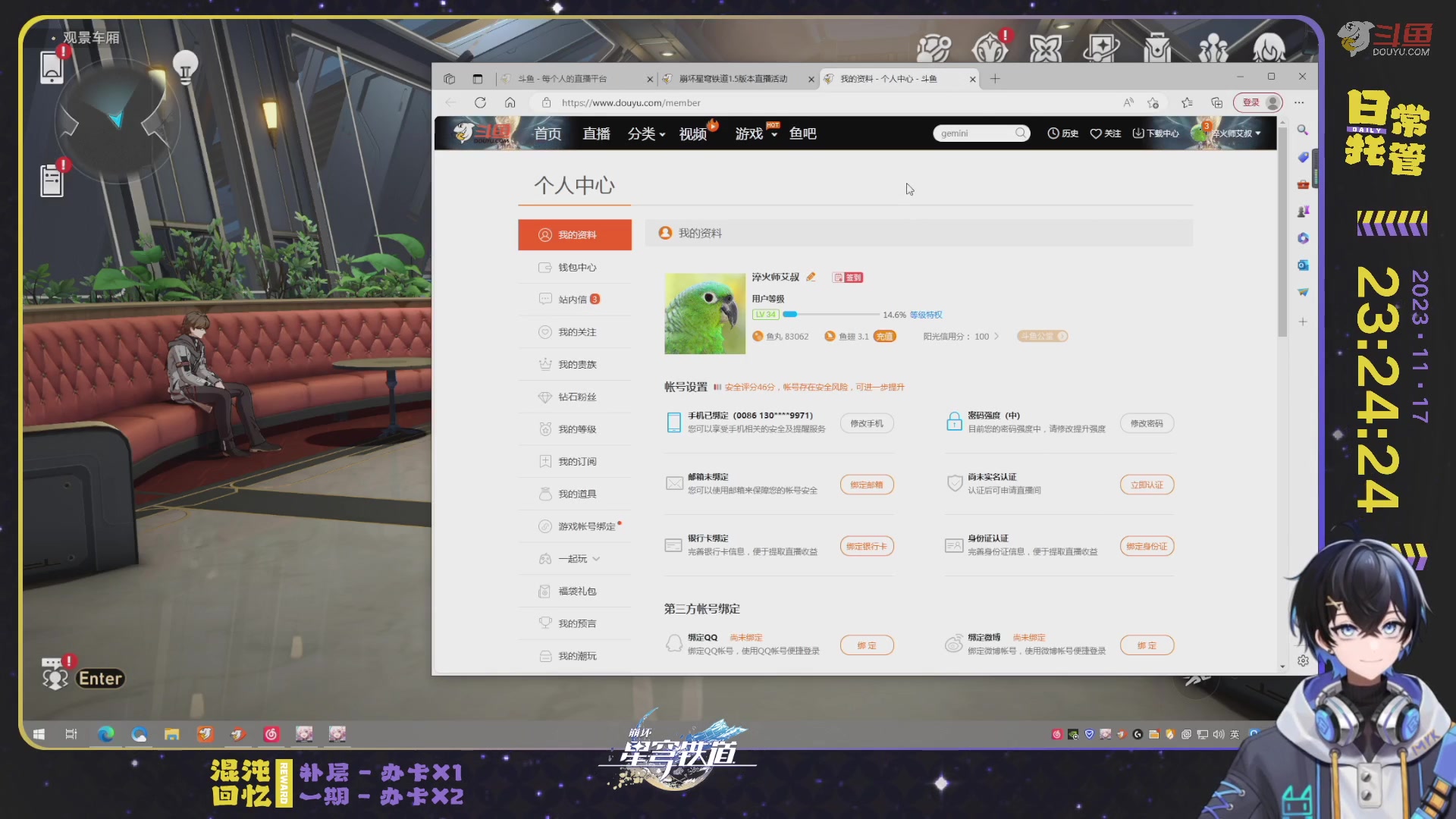Expand the 分类 category dropdown

(646, 133)
